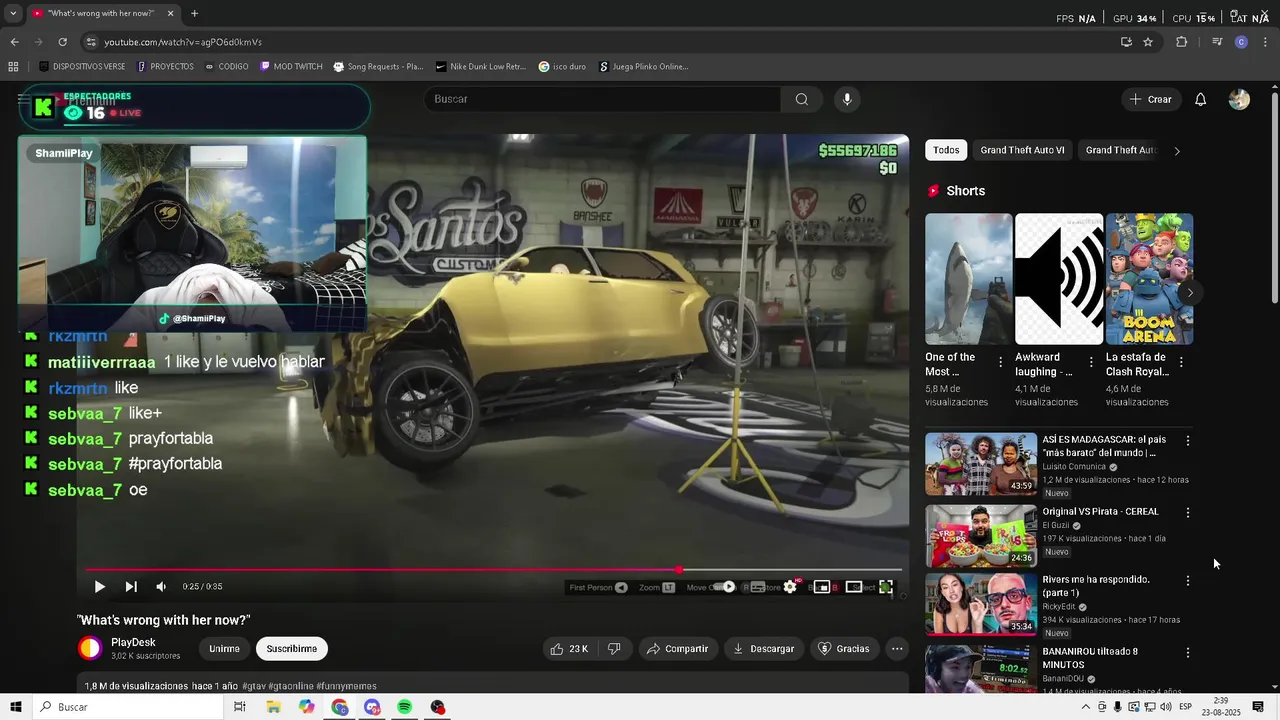Viewport: 1280px width, 720px height.
Task: Open the PROYECTOS bookmark folder
Action: click(165, 67)
